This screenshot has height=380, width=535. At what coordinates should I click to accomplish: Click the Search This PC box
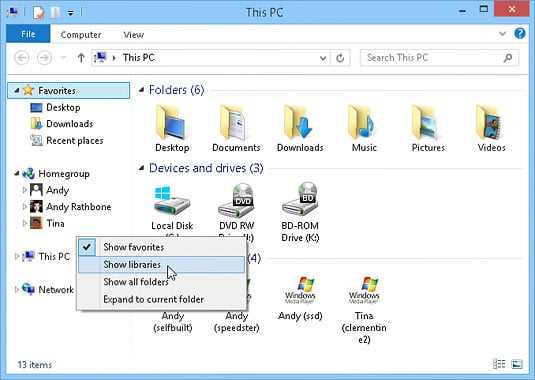(x=439, y=58)
